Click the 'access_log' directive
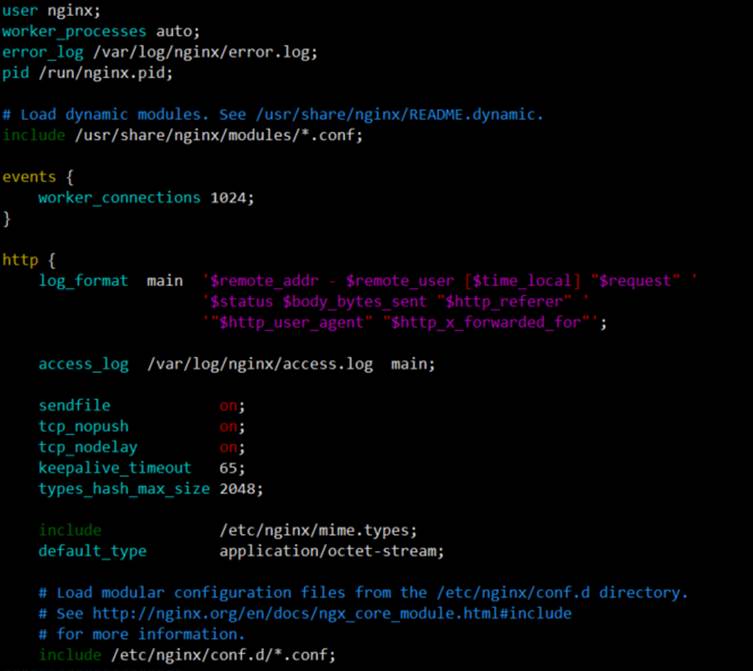 pos(83,364)
